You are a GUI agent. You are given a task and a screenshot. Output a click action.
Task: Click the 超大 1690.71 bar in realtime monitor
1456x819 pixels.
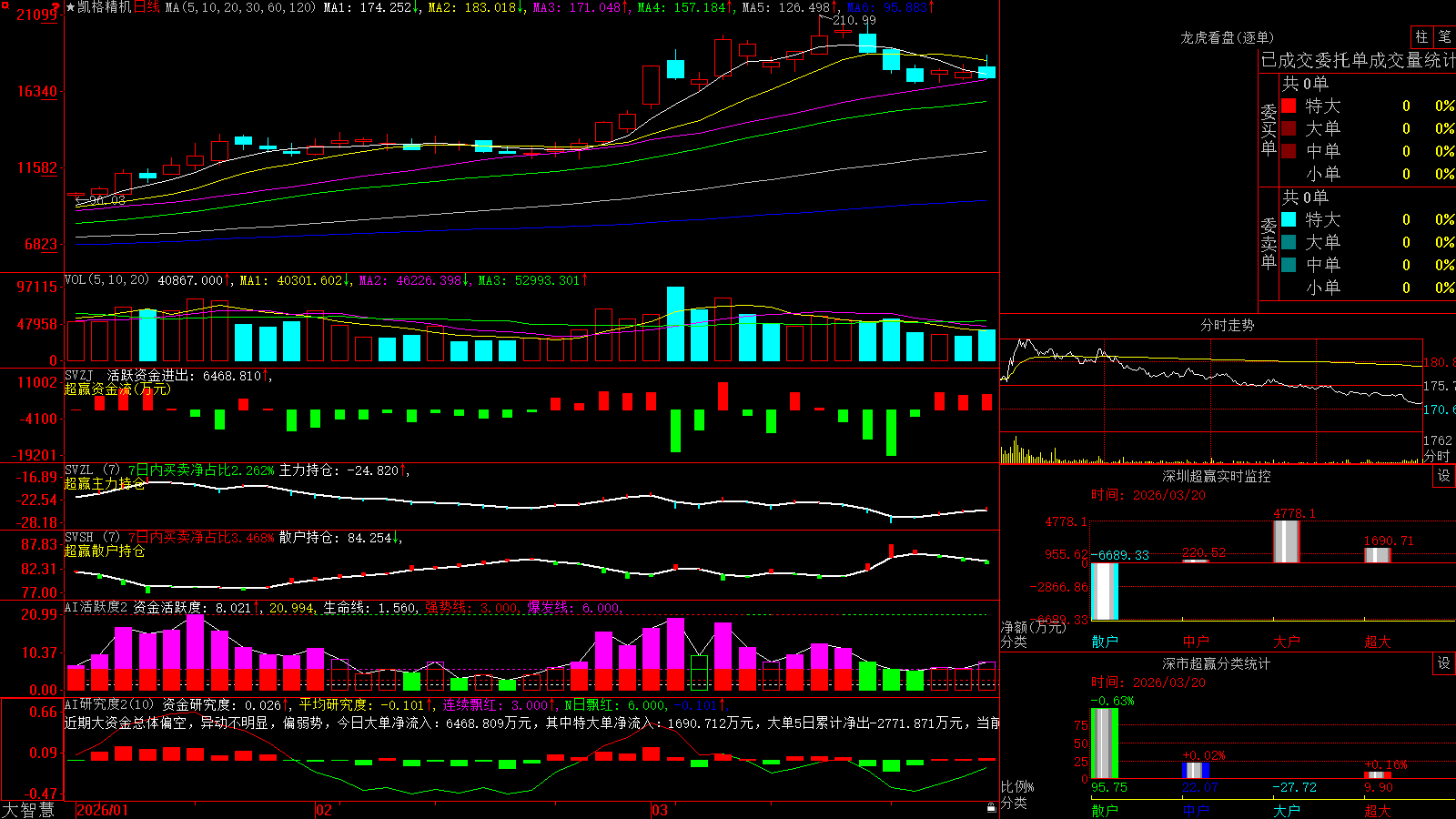tap(1377, 555)
